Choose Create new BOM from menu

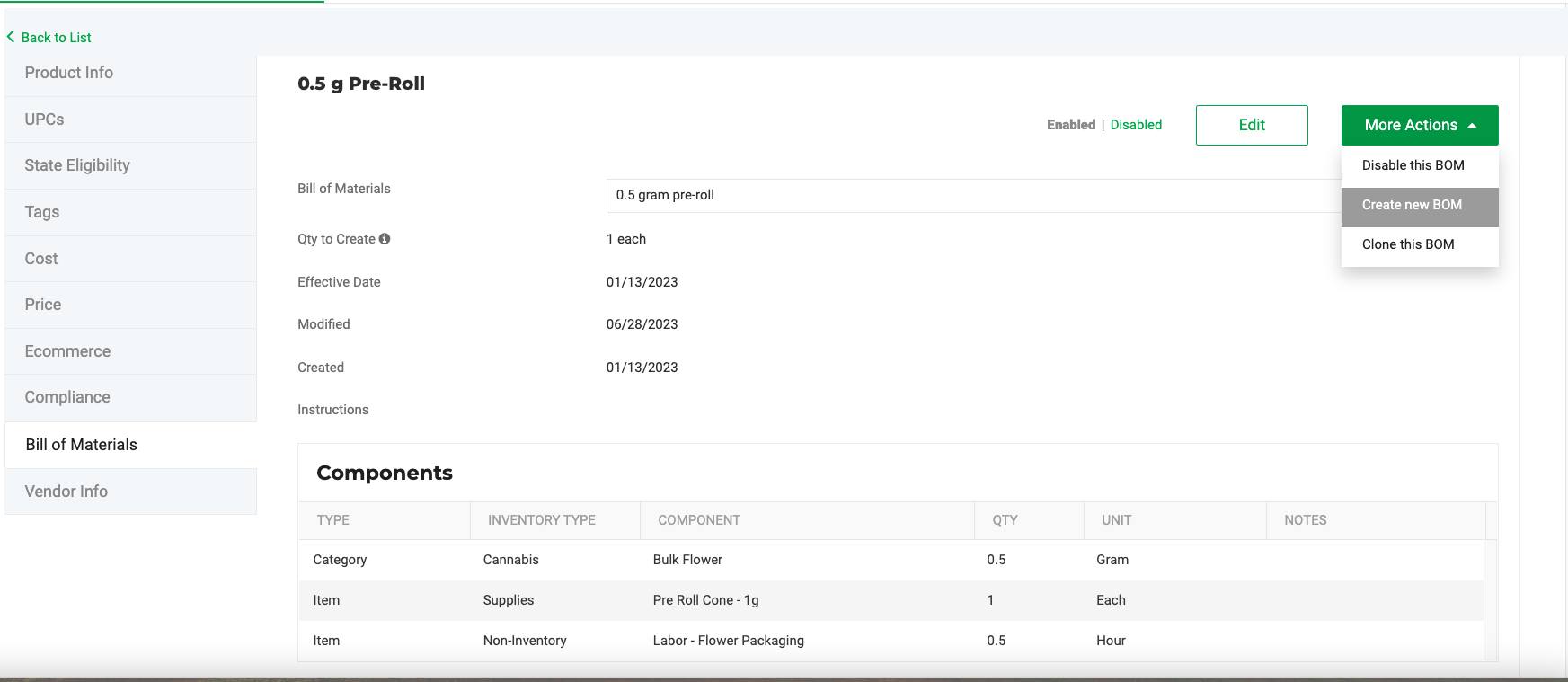[x=1420, y=205]
